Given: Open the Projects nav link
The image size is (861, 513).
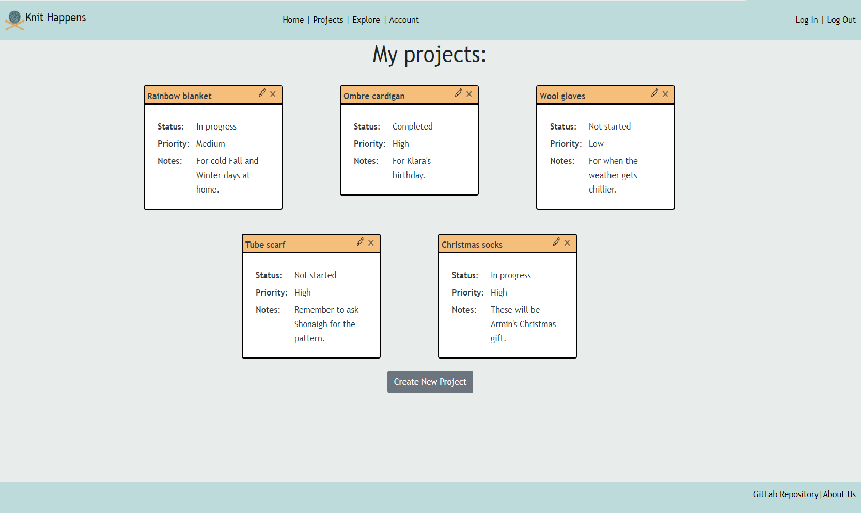Looking at the screenshot, I should (x=328, y=20).
